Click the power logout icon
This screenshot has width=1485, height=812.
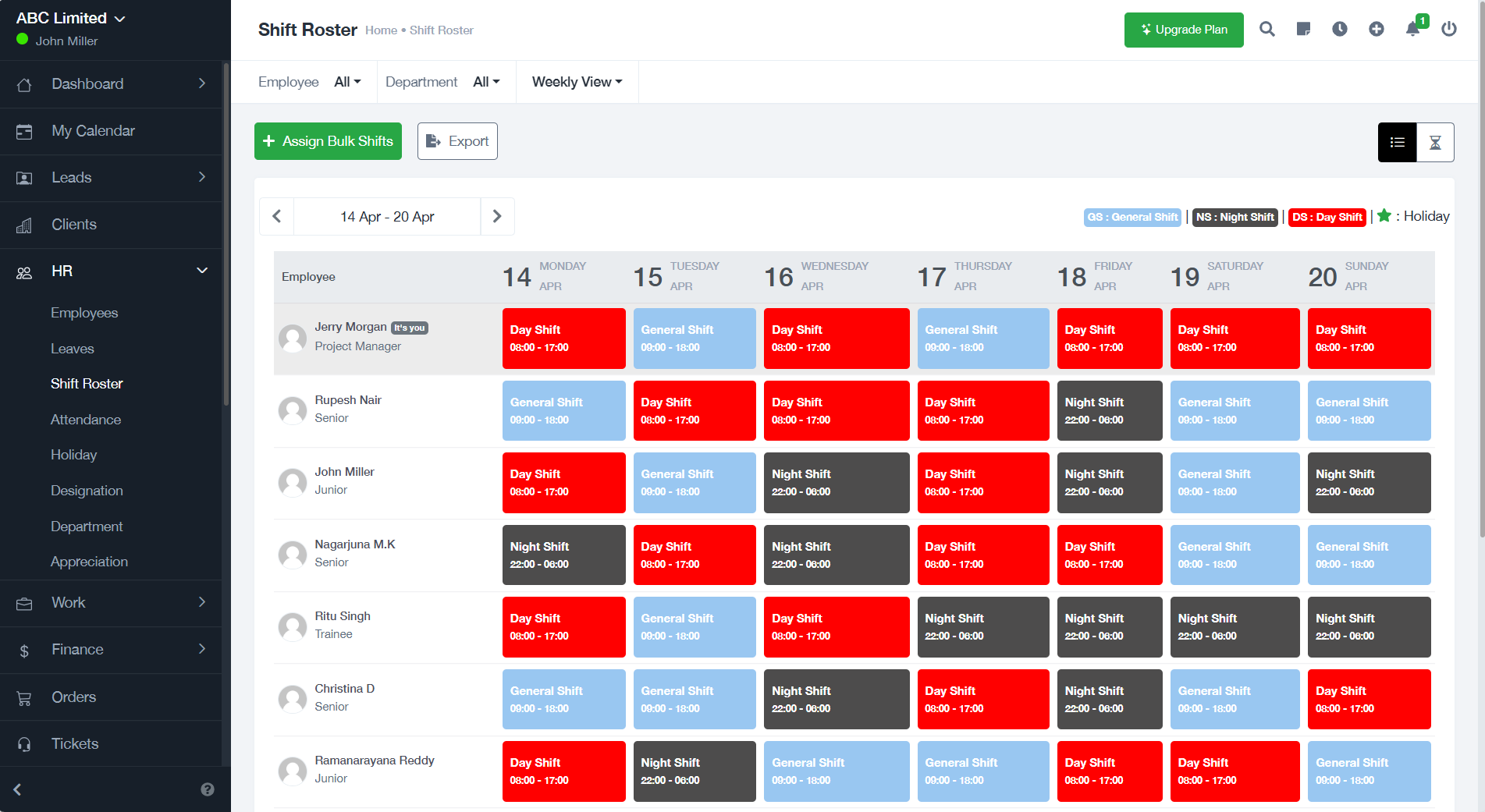(x=1449, y=29)
